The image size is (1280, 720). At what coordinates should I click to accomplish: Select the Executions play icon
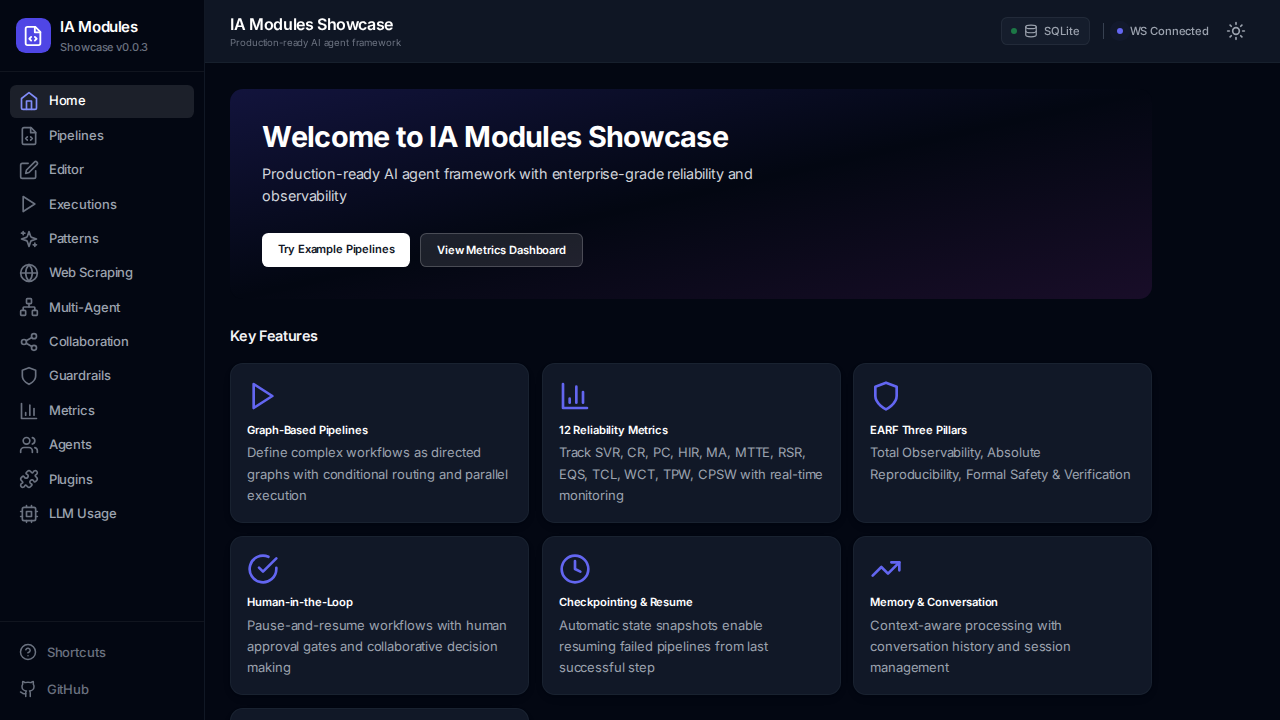pyautogui.click(x=29, y=204)
